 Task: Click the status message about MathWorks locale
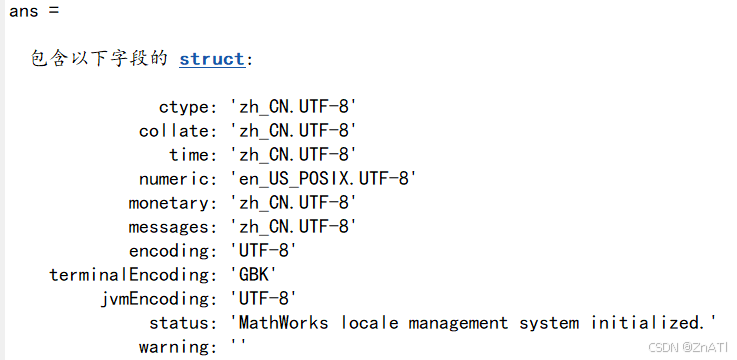[x=473, y=323]
